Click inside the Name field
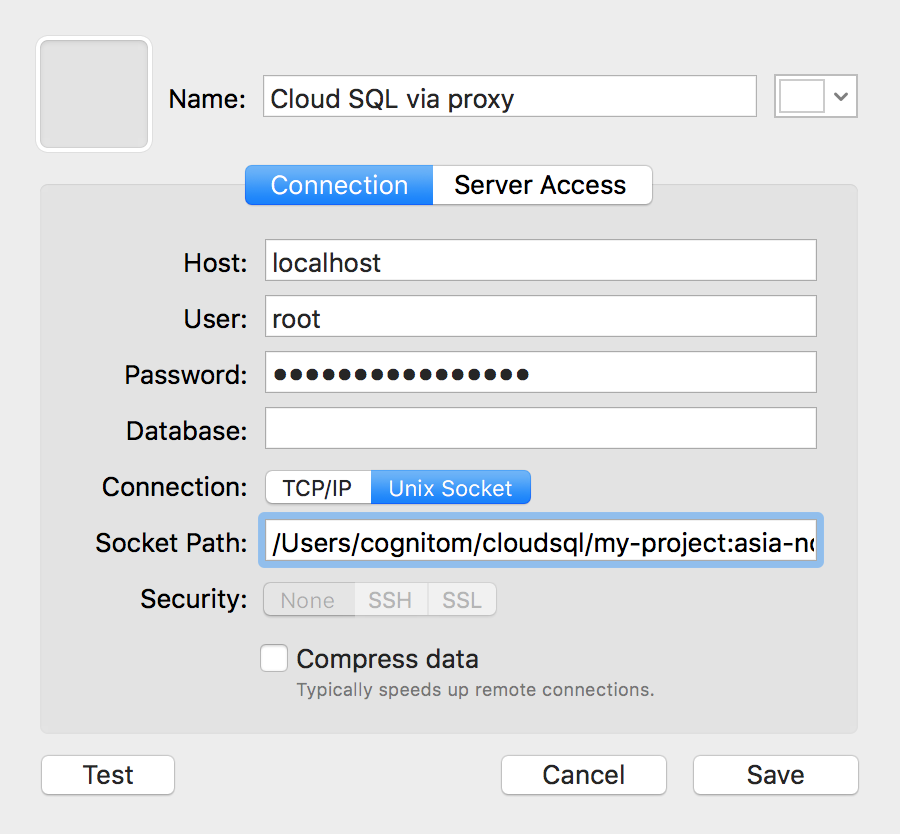Viewport: 900px width, 834px height. pyautogui.click(x=509, y=96)
